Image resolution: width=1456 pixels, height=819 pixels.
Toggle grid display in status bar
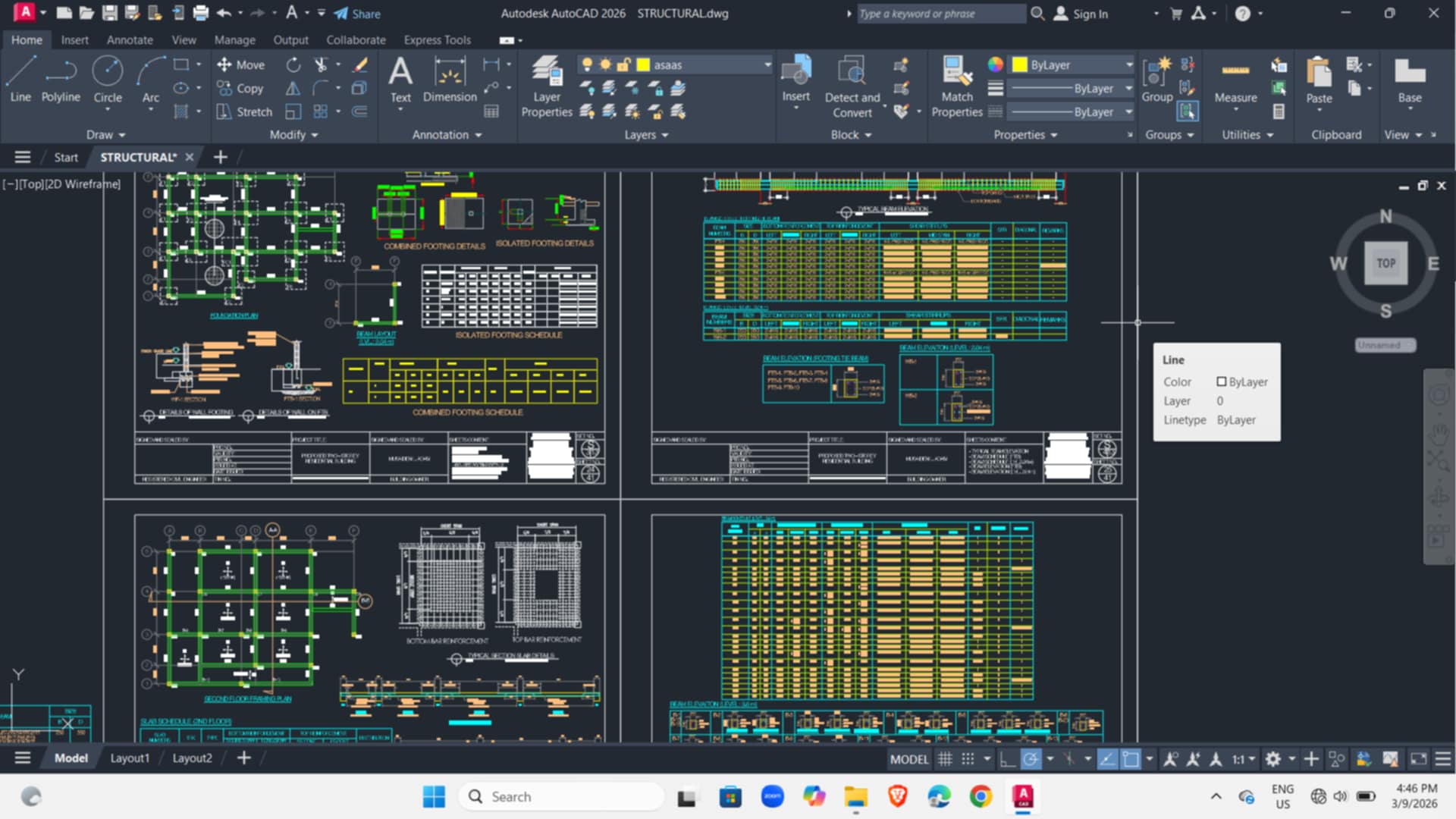point(945,759)
